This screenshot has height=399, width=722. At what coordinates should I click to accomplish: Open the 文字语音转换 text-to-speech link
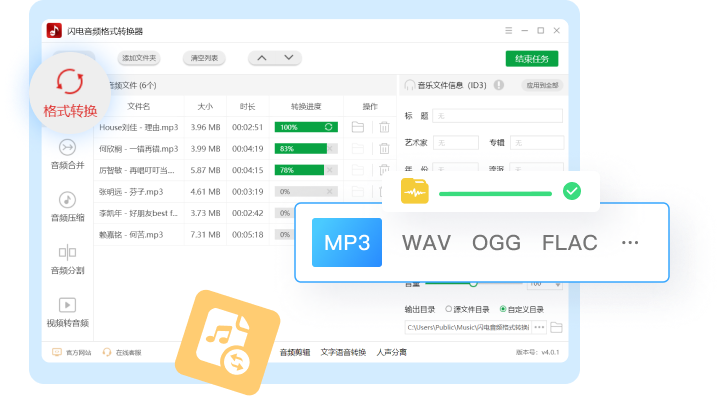(343, 353)
